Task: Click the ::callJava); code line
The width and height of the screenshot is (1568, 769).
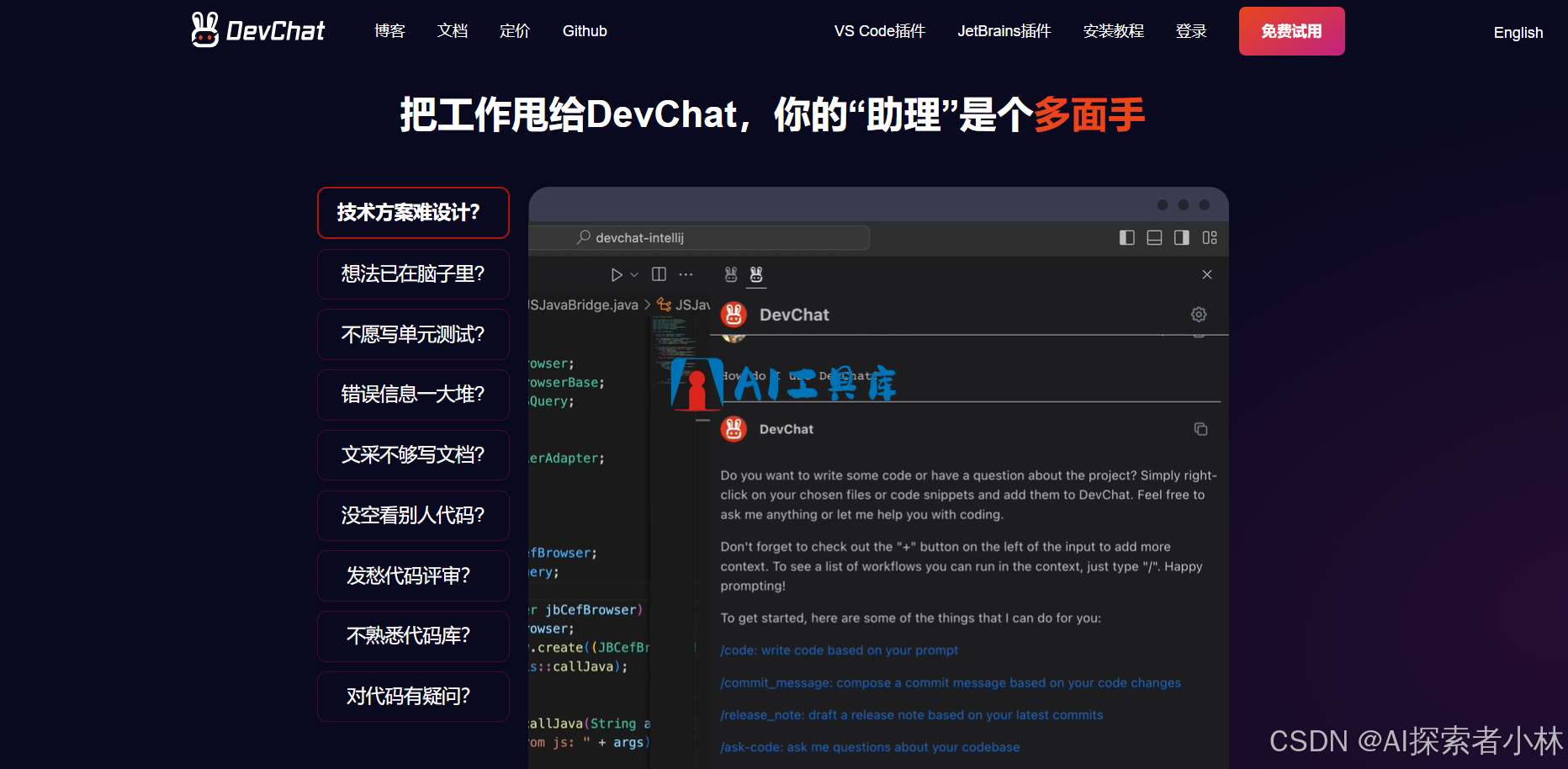Action: 578,667
